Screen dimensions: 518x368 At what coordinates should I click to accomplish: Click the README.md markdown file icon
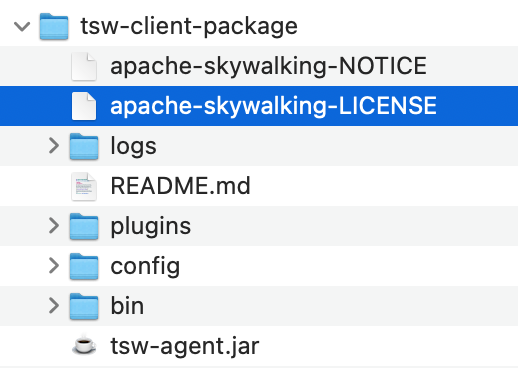click(84, 186)
